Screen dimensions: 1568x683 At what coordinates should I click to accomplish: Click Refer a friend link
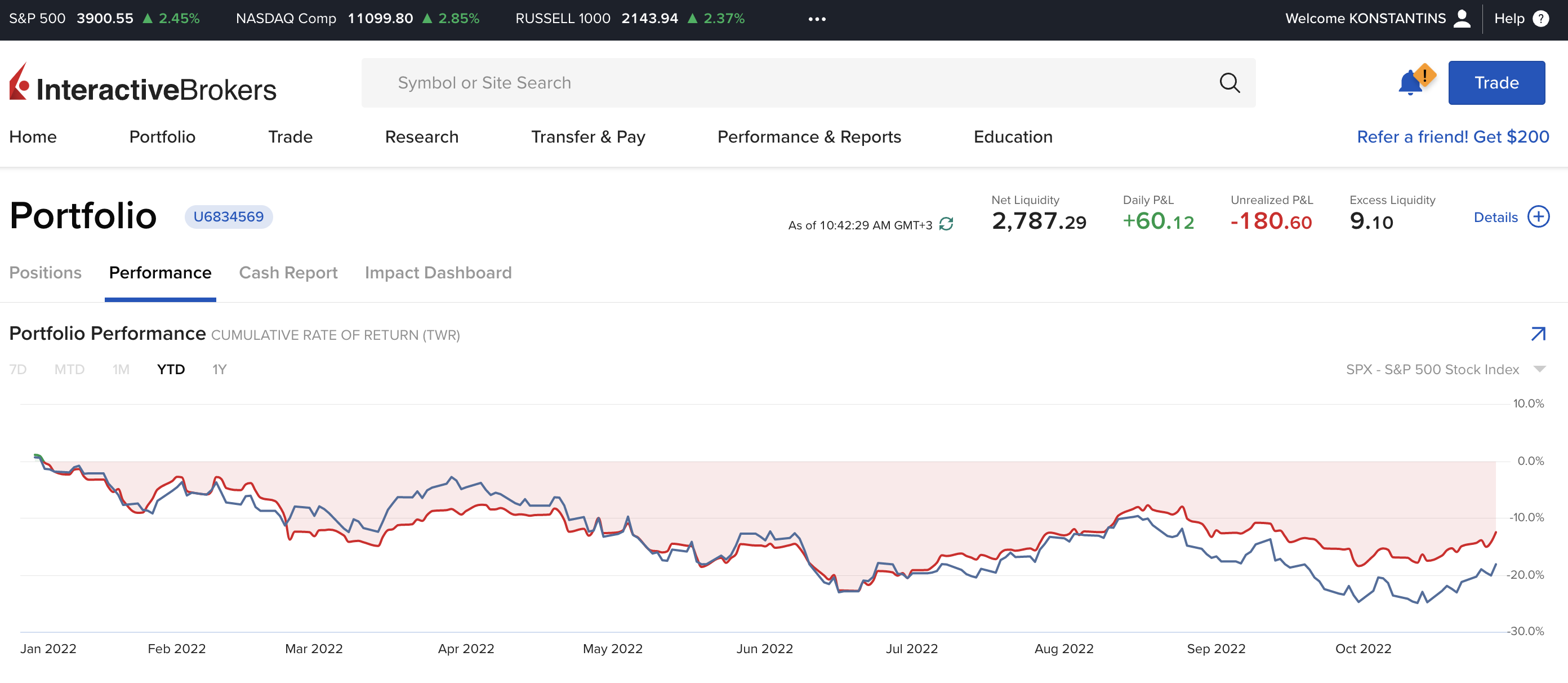coord(1453,137)
